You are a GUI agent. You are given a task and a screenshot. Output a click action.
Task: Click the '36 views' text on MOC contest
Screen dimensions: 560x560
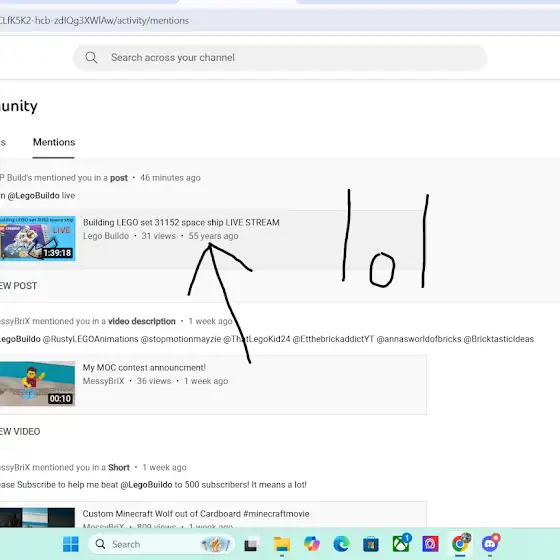click(x=154, y=381)
